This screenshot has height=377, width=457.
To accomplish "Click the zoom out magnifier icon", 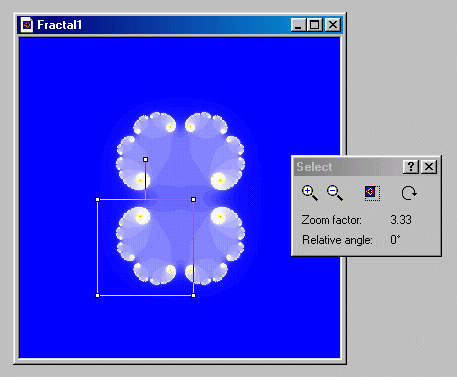I will point(335,193).
